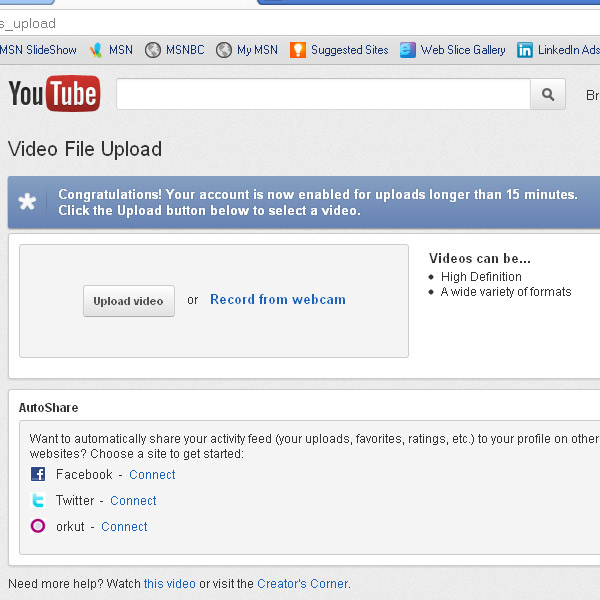This screenshot has height=600, width=600.
Task: Click the Twitter bird icon
Action: (x=38, y=500)
